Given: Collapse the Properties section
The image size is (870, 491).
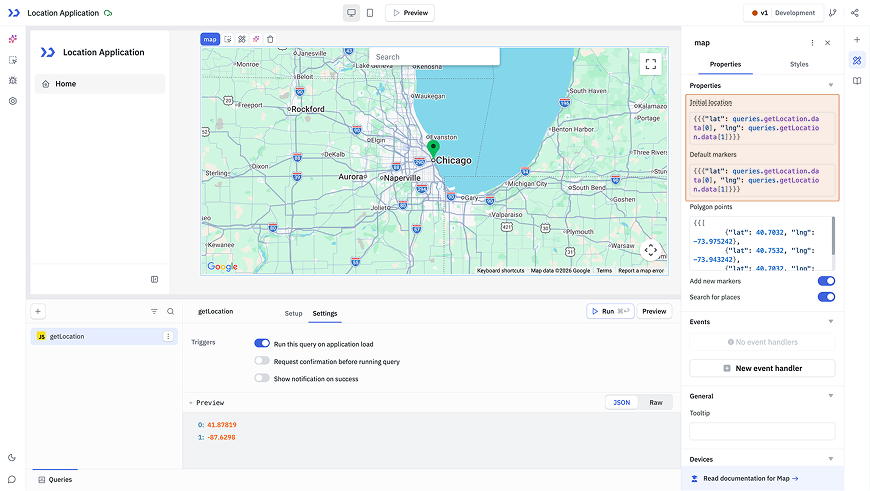Looking at the screenshot, I should point(831,85).
